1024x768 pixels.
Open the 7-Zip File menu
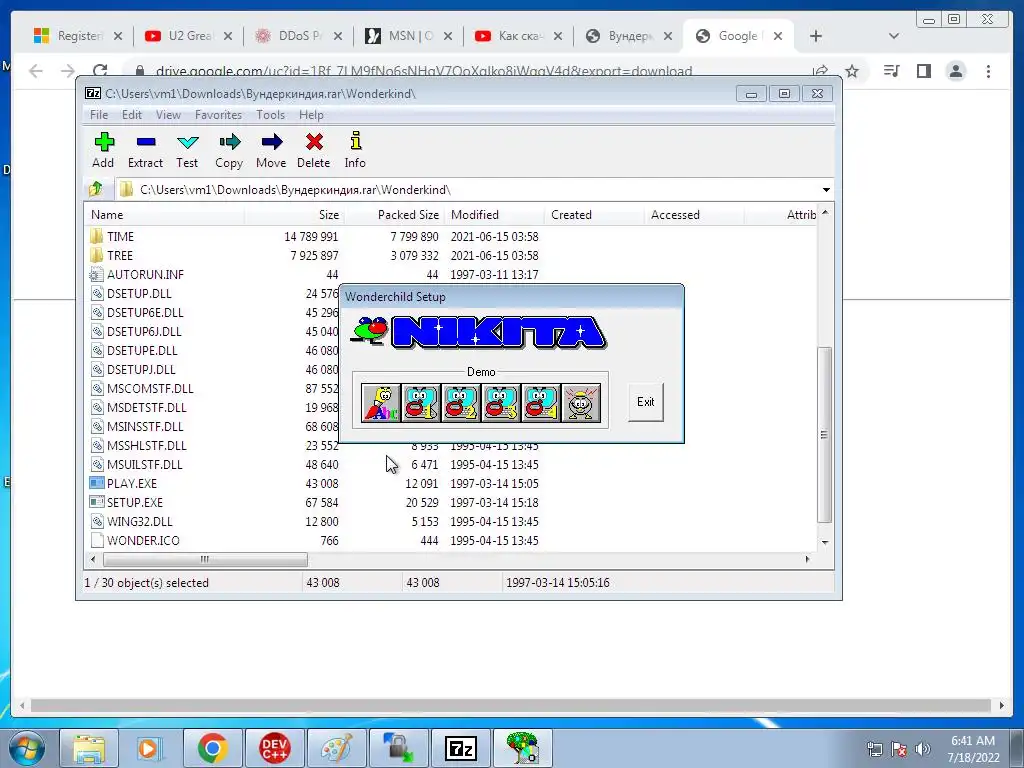pyautogui.click(x=99, y=115)
